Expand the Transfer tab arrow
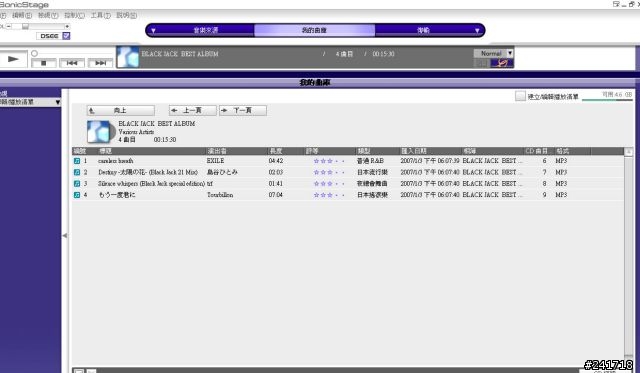 pos(477,30)
